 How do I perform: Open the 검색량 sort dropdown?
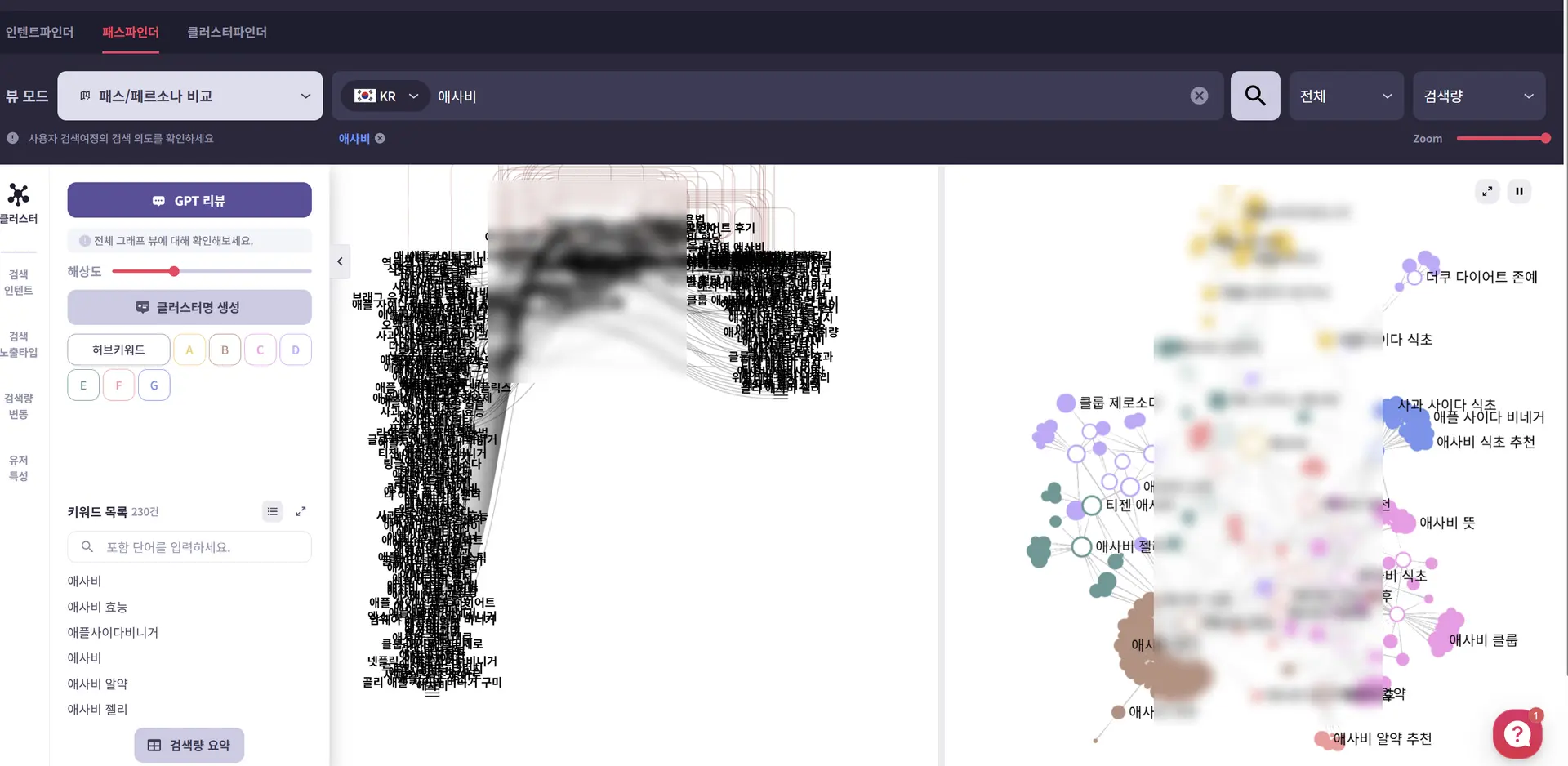1479,96
